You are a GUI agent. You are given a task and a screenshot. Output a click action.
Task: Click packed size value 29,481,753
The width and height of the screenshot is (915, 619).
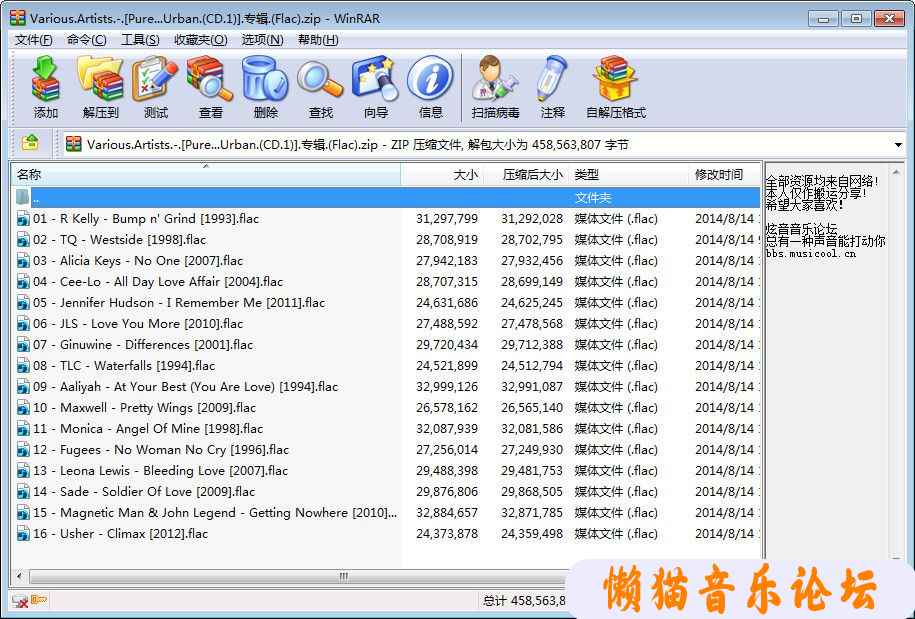pyautogui.click(x=532, y=471)
